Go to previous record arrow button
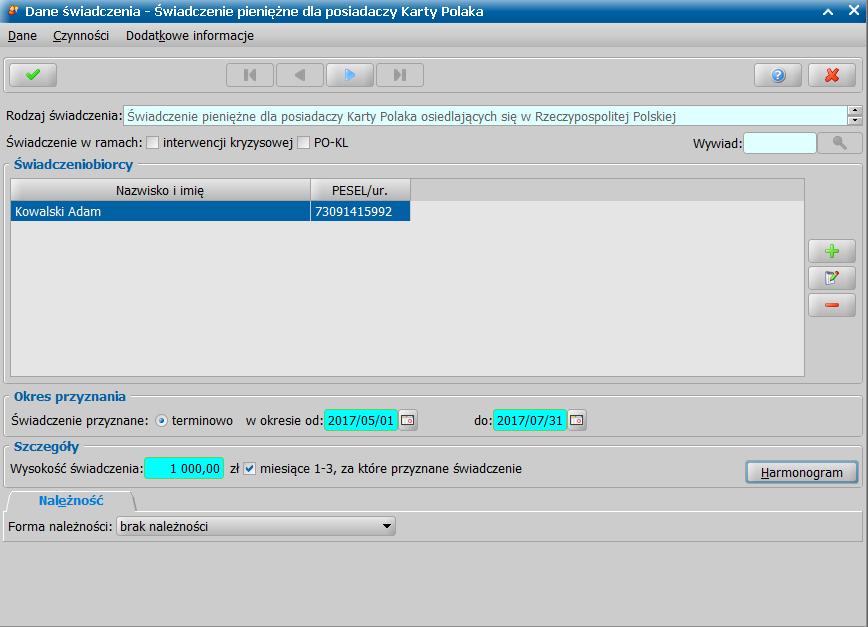This screenshot has width=868, height=627. coord(299,75)
